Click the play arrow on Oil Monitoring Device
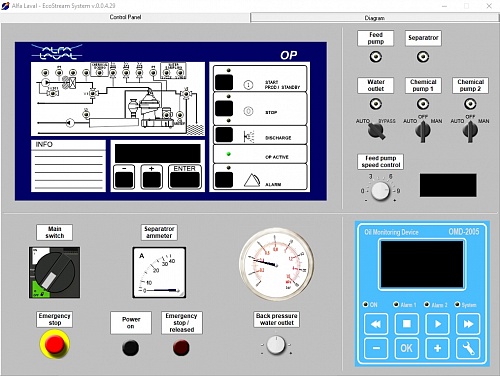The image size is (500, 376). click(437, 324)
